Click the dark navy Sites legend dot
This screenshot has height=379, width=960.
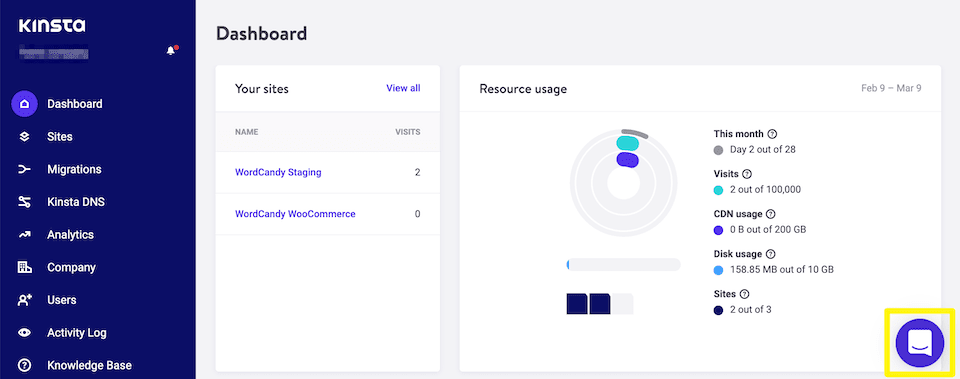(x=719, y=310)
